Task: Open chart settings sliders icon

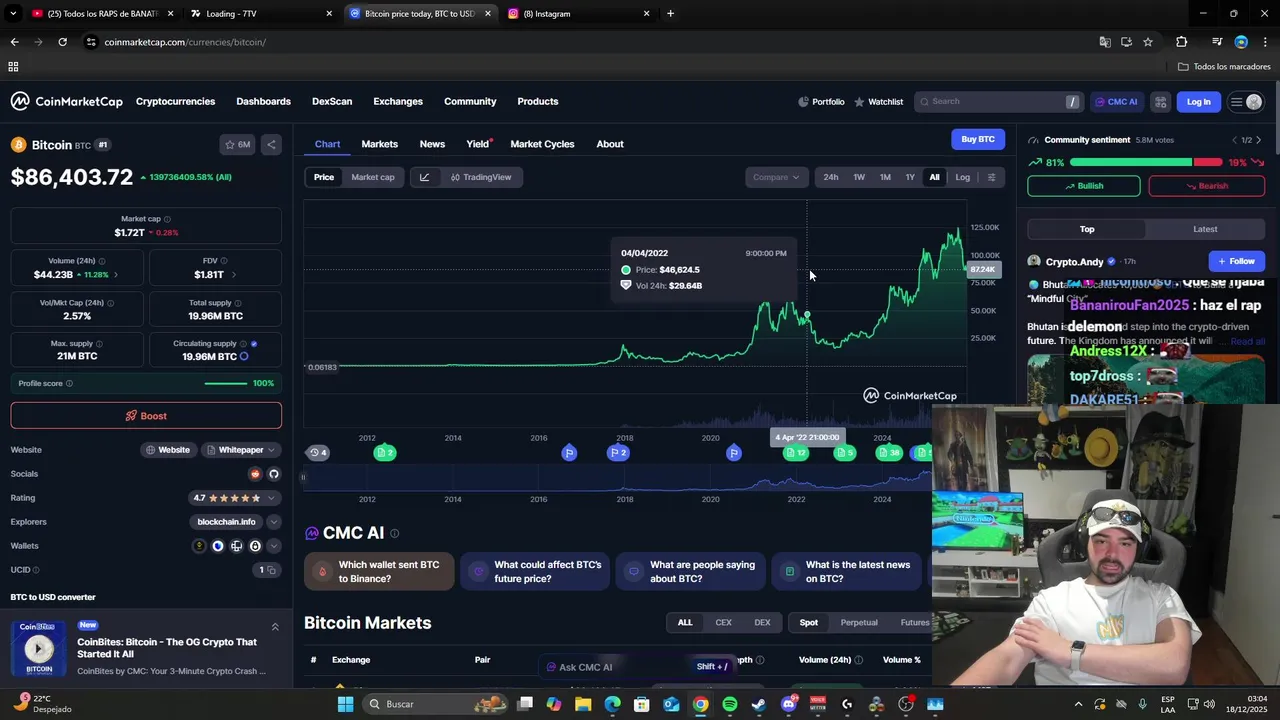Action: click(991, 177)
